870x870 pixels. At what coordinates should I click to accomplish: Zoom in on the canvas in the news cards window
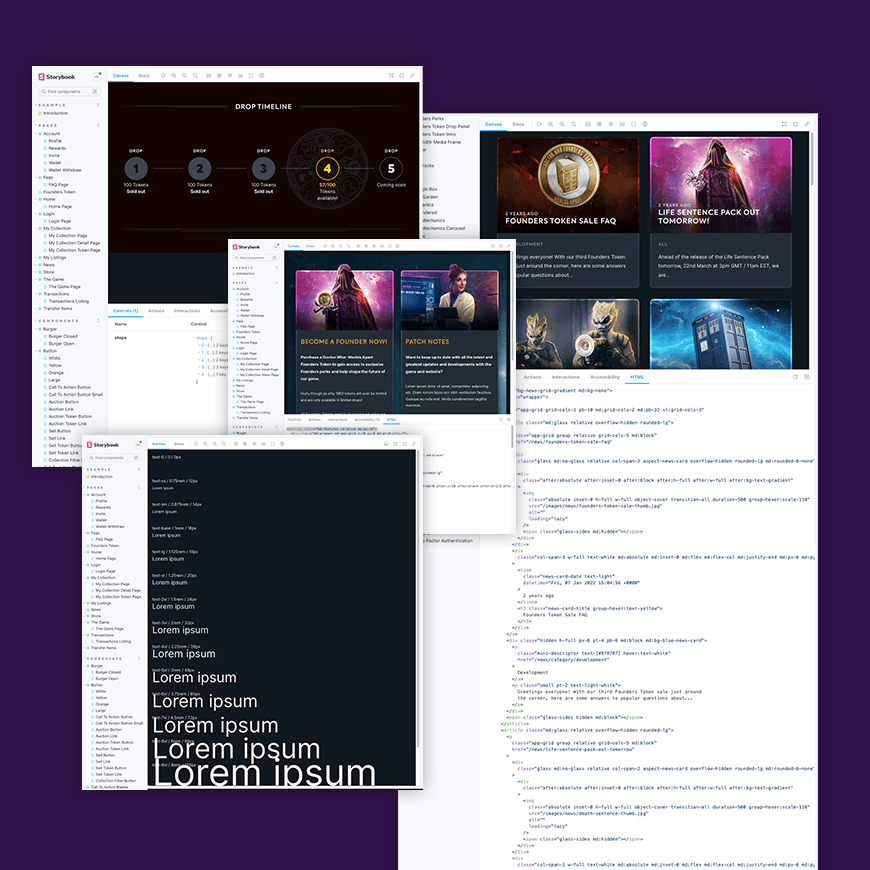click(x=550, y=124)
